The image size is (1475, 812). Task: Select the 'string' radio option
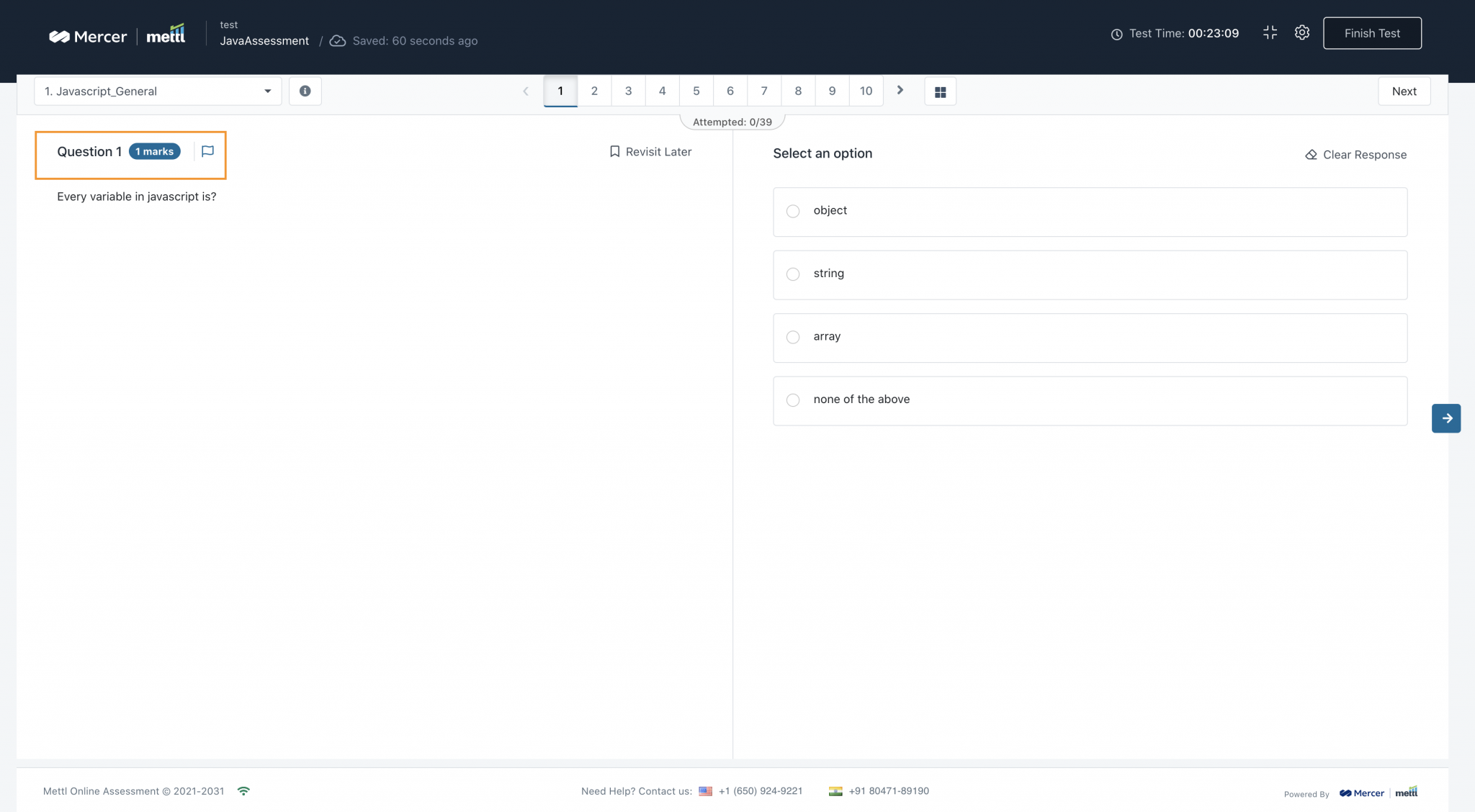point(793,274)
